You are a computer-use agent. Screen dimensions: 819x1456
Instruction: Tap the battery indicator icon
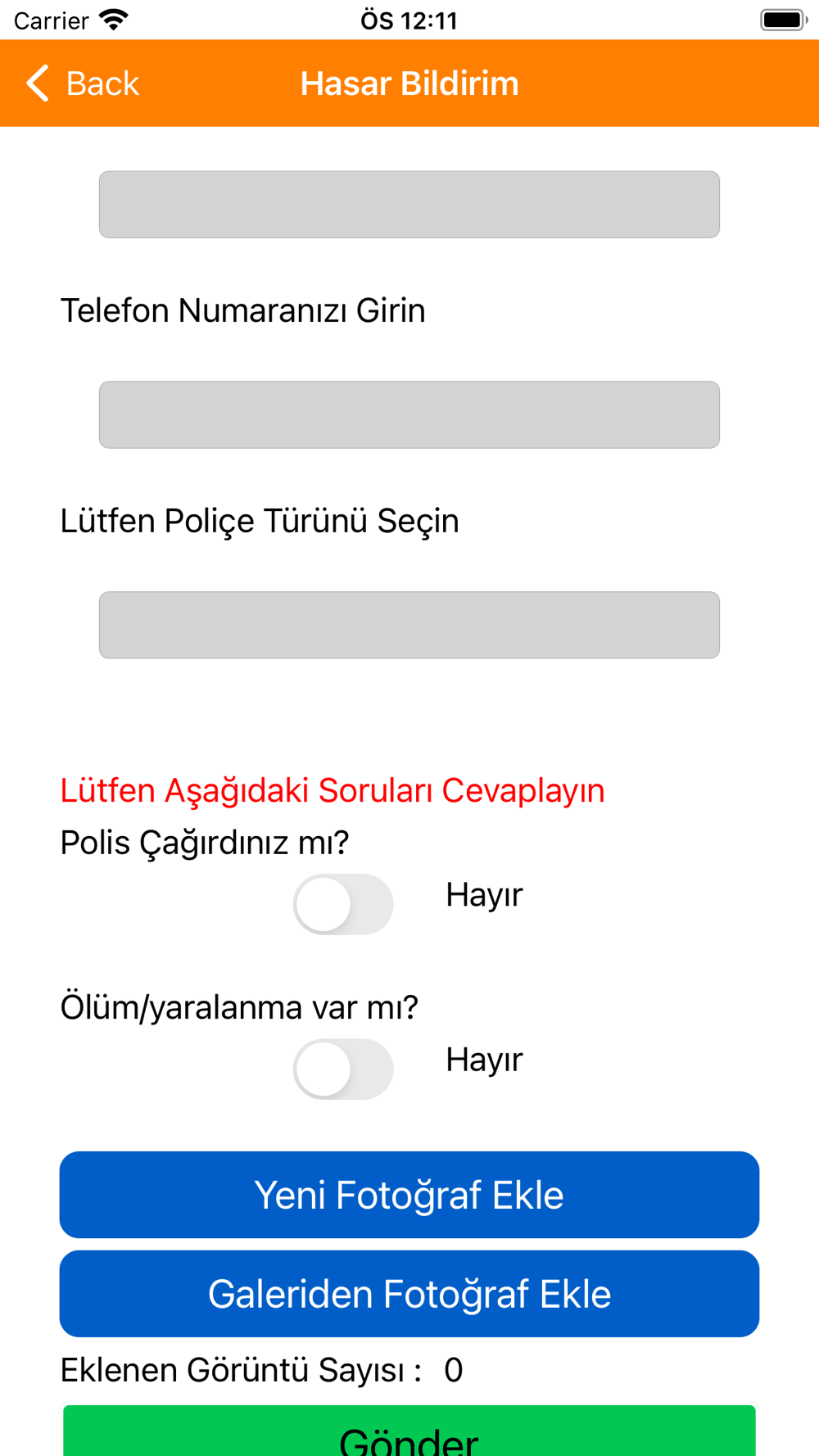[x=784, y=20]
